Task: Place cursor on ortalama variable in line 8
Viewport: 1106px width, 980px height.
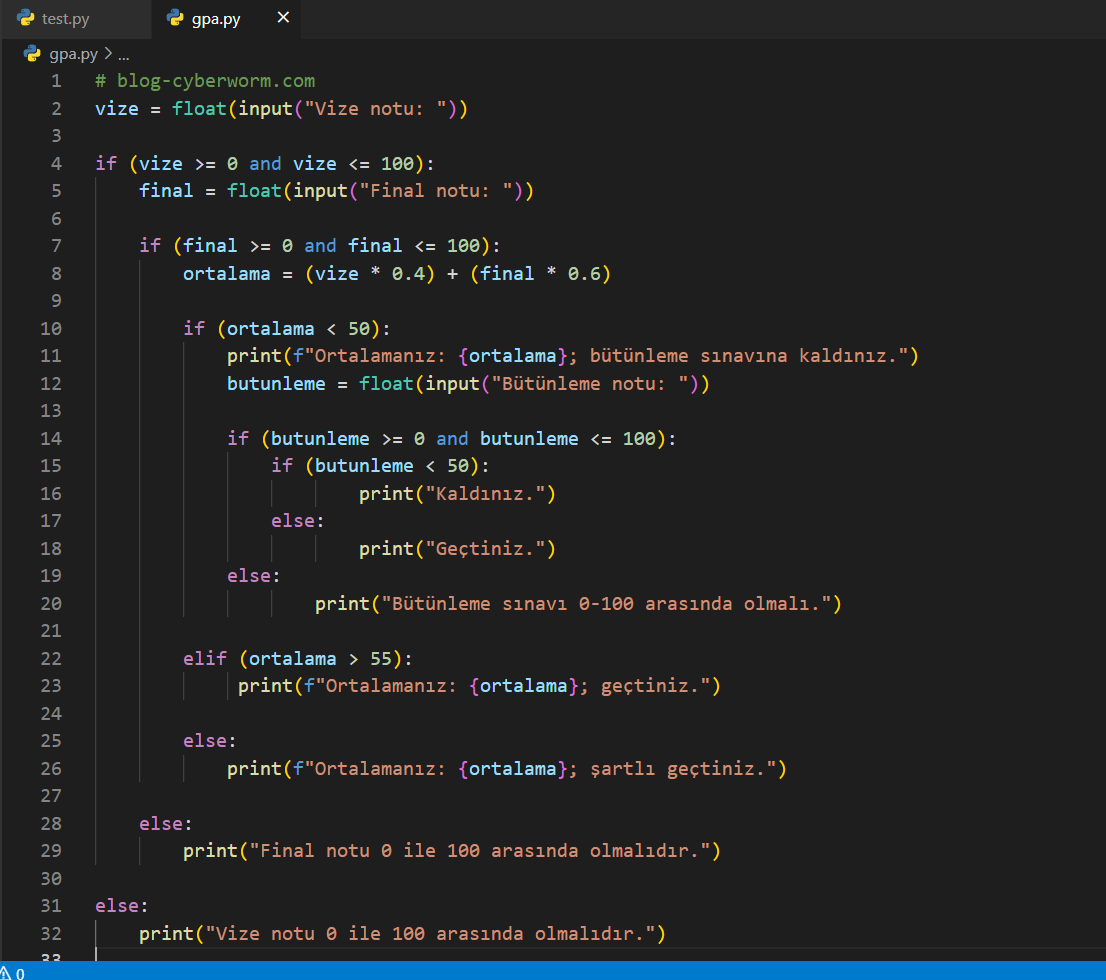Action: [x=226, y=273]
